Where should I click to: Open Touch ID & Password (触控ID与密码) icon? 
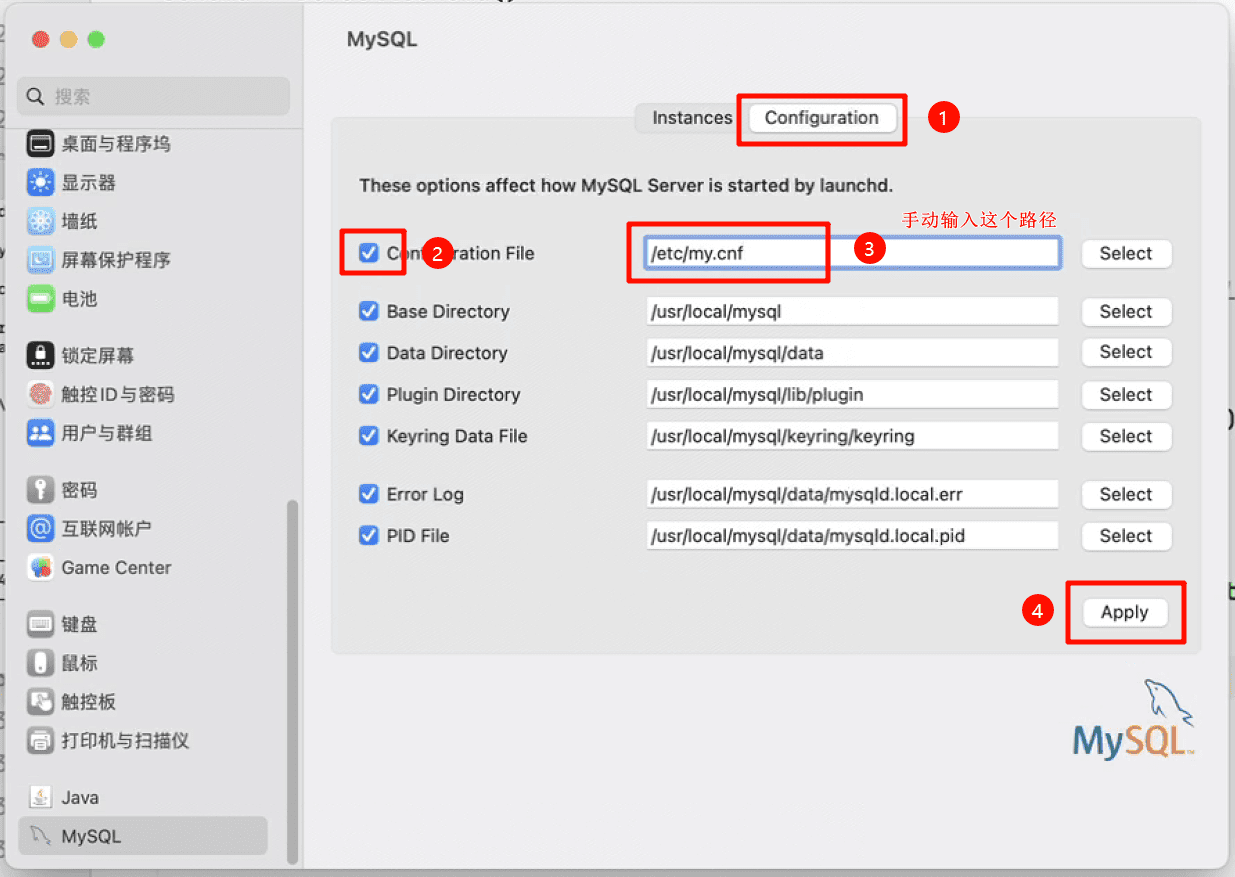[40, 394]
